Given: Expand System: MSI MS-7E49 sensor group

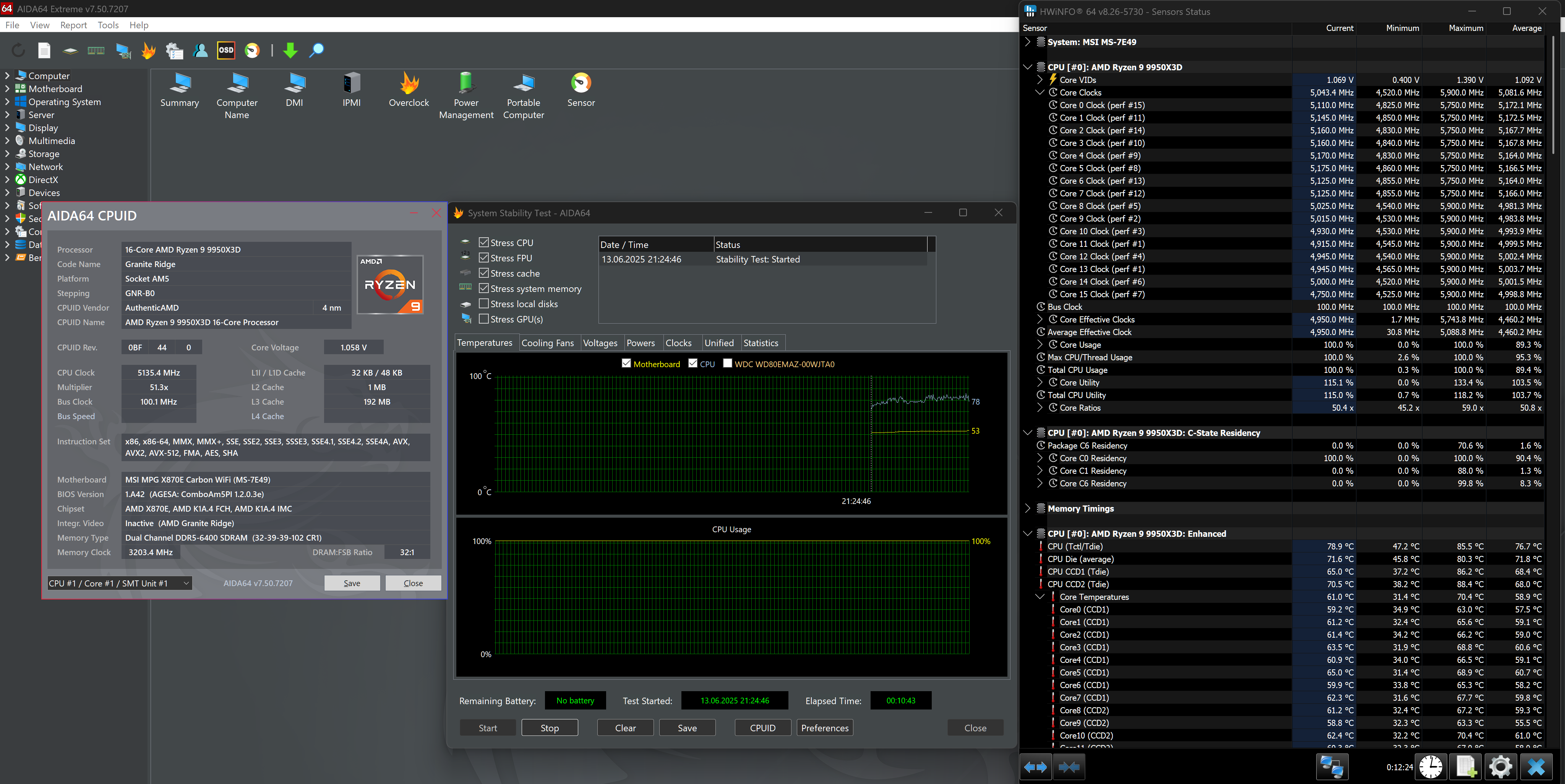Looking at the screenshot, I should click(x=1028, y=42).
